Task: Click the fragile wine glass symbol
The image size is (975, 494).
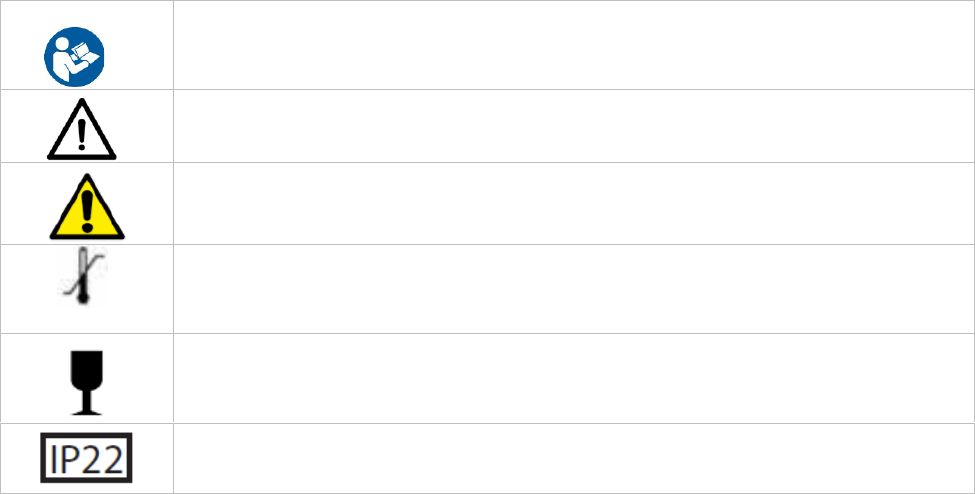Action: [86, 383]
